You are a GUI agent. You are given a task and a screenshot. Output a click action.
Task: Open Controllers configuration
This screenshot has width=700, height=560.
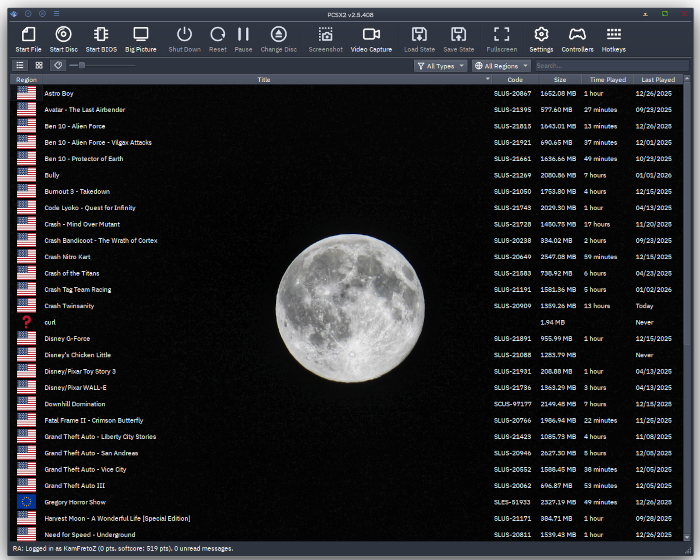pyautogui.click(x=577, y=39)
